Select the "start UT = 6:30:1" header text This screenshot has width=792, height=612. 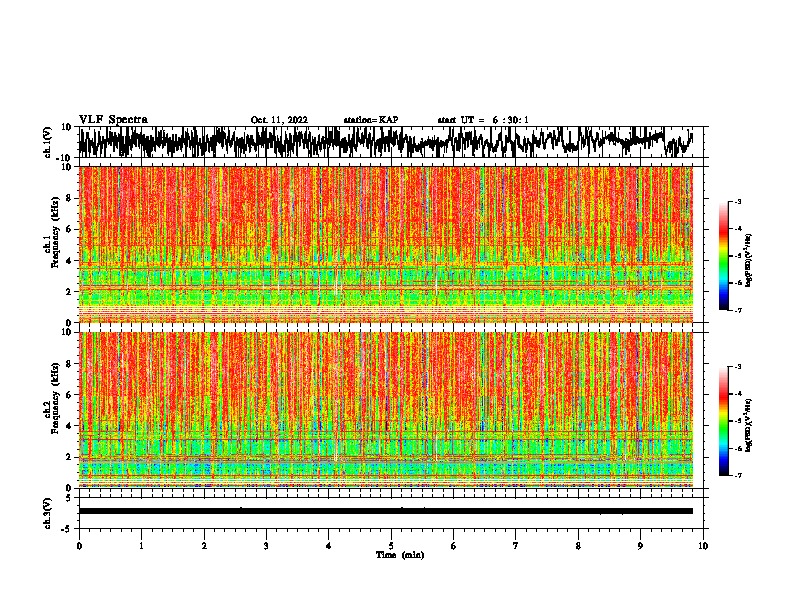click(x=483, y=120)
